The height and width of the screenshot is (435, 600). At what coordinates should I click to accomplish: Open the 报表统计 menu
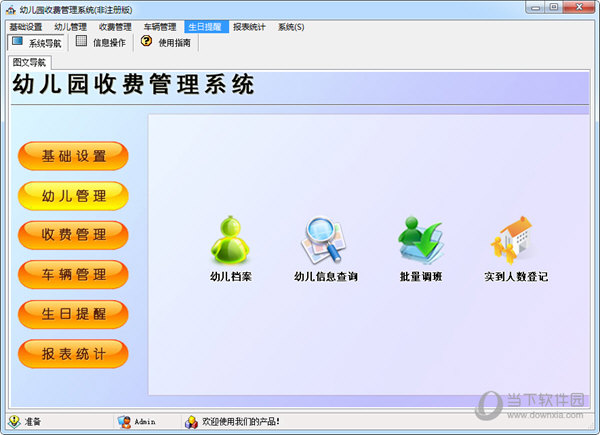(x=249, y=27)
